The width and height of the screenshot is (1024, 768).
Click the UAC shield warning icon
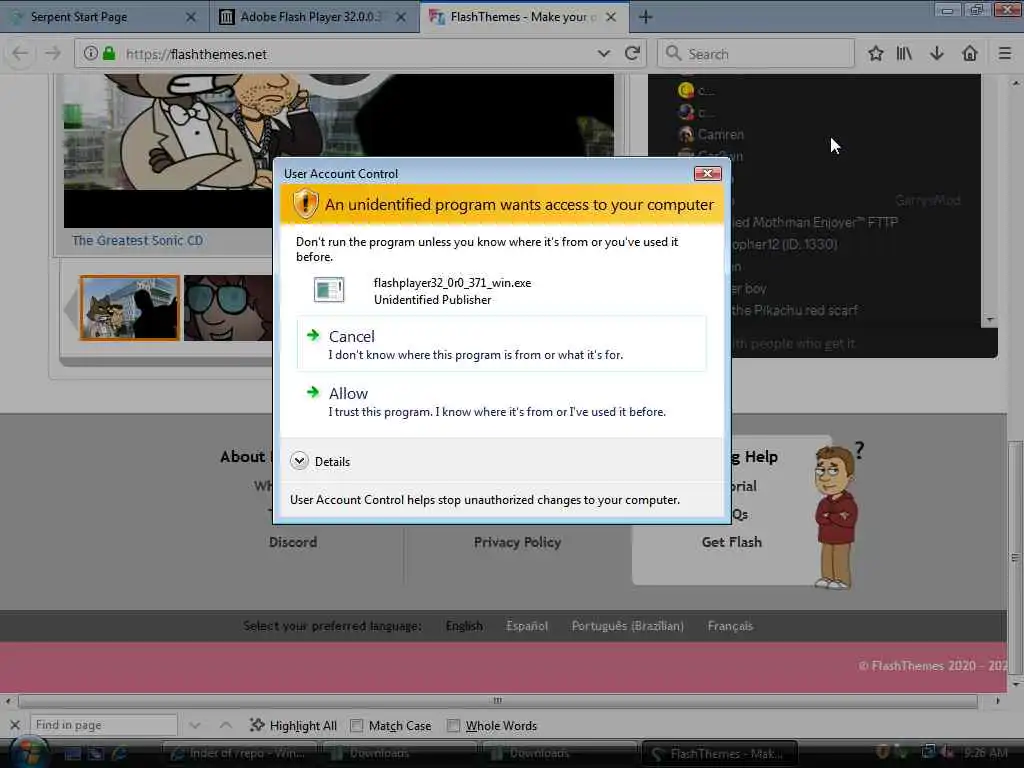click(305, 204)
